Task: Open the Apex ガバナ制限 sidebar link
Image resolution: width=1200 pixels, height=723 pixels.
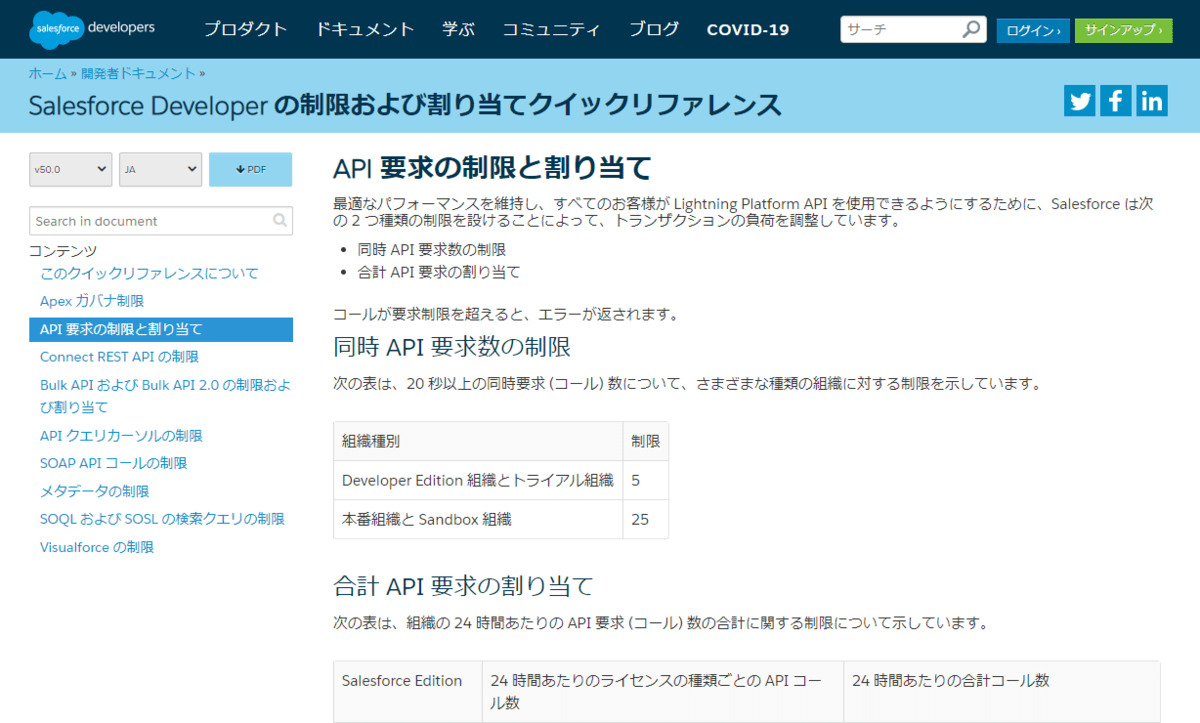Action: (x=92, y=300)
